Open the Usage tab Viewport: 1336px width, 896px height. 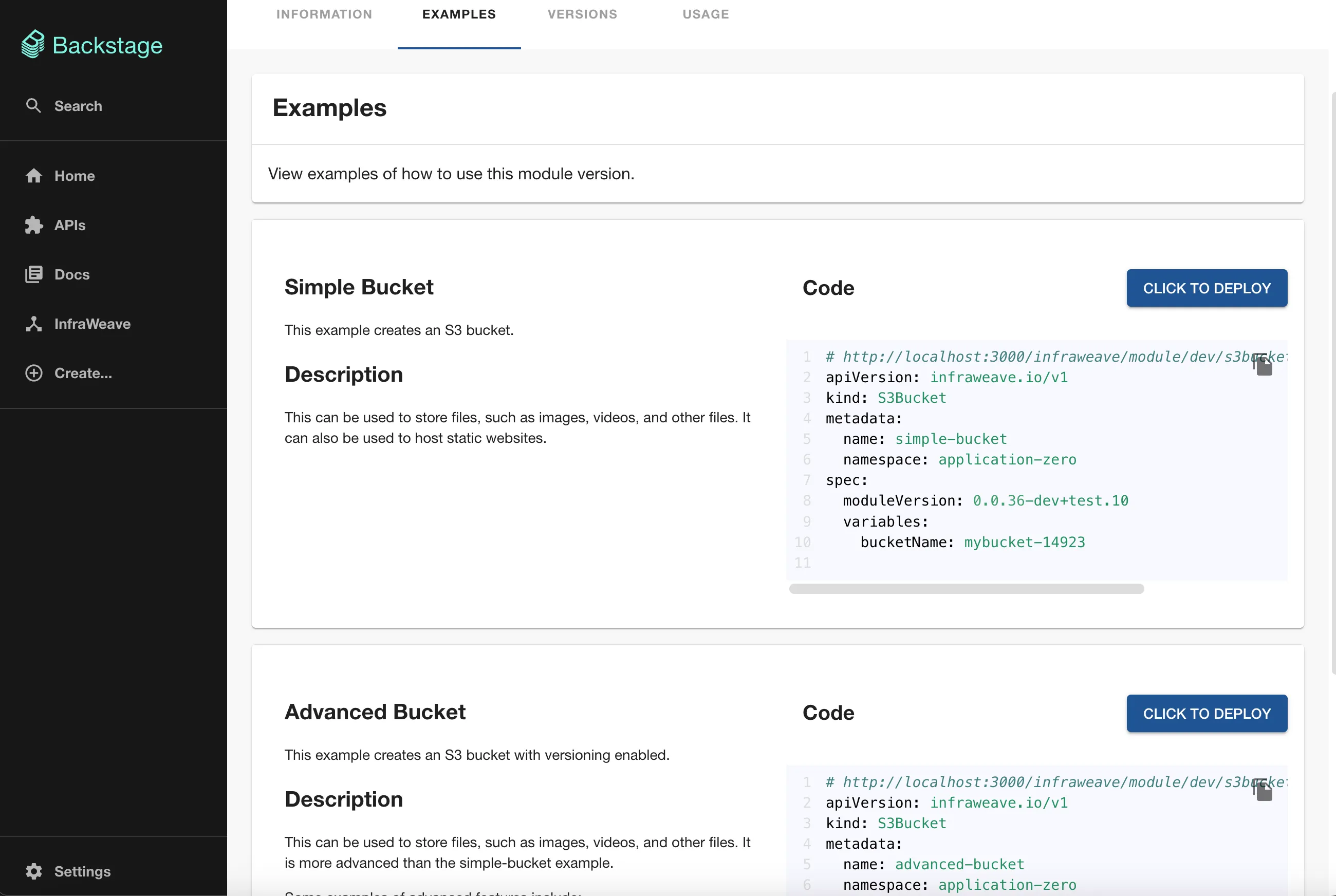coord(705,14)
